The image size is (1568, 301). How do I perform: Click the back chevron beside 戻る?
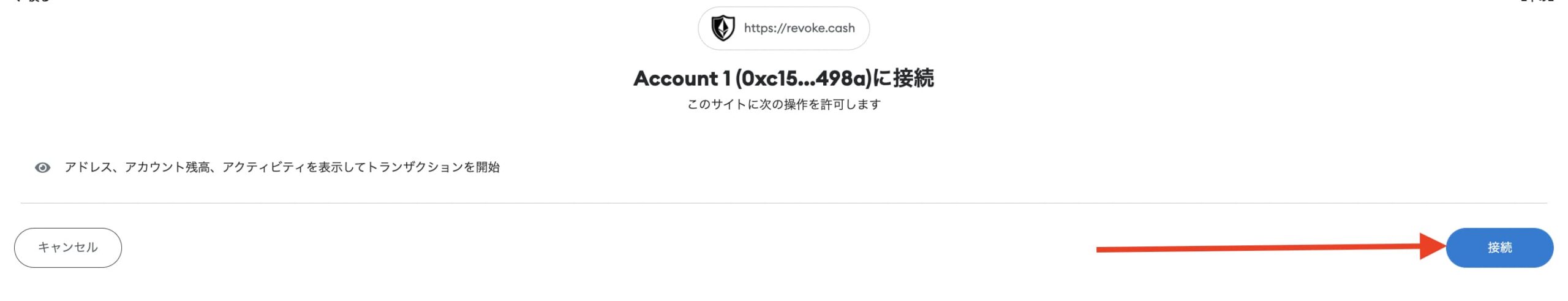pos(17,1)
